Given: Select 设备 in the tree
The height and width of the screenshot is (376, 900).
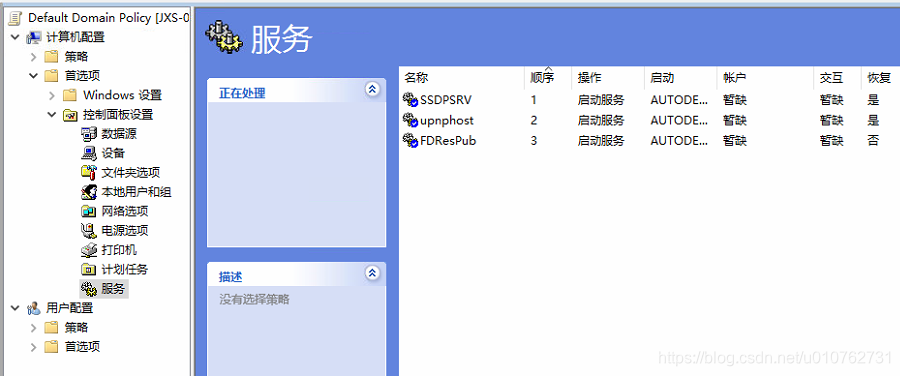Looking at the screenshot, I should (x=113, y=153).
